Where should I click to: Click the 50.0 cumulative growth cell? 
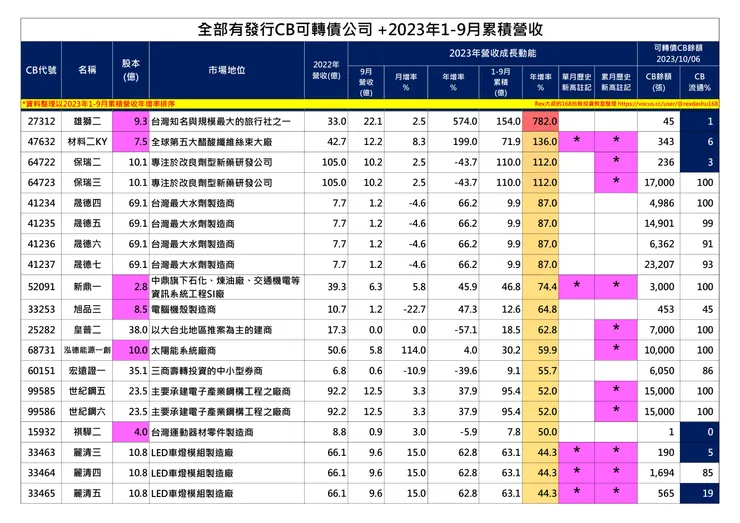click(x=540, y=432)
